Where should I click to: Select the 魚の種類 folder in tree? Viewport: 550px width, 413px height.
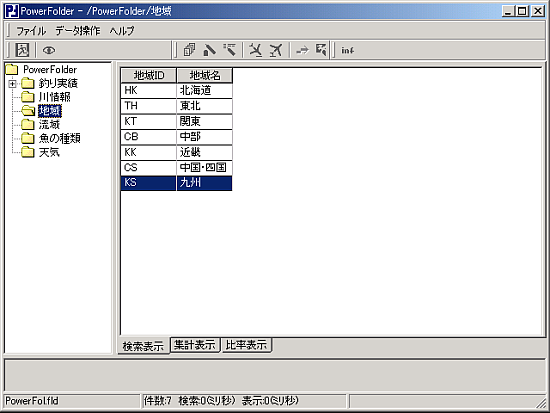pyautogui.click(x=59, y=138)
